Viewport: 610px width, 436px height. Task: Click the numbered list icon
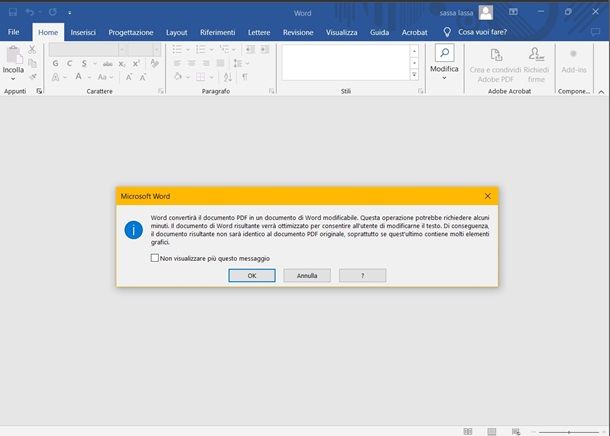point(201,49)
